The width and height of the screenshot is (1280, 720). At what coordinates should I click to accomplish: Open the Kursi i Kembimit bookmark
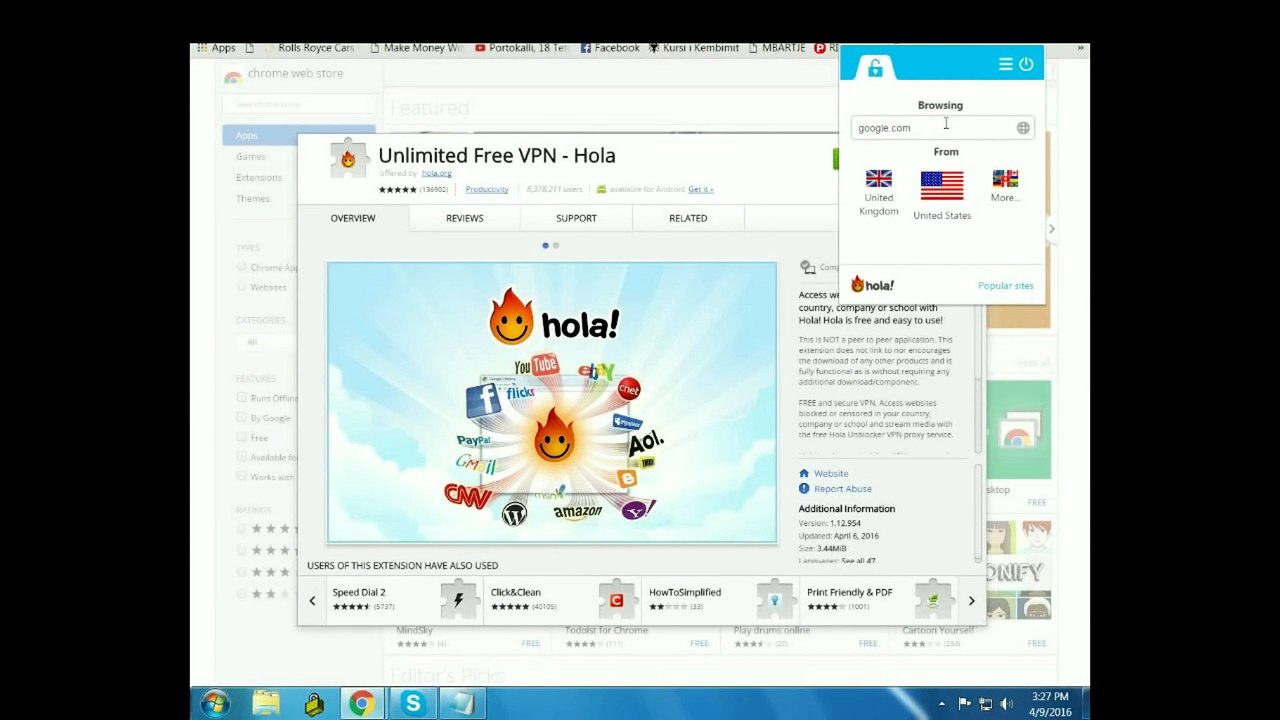[x=694, y=48]
